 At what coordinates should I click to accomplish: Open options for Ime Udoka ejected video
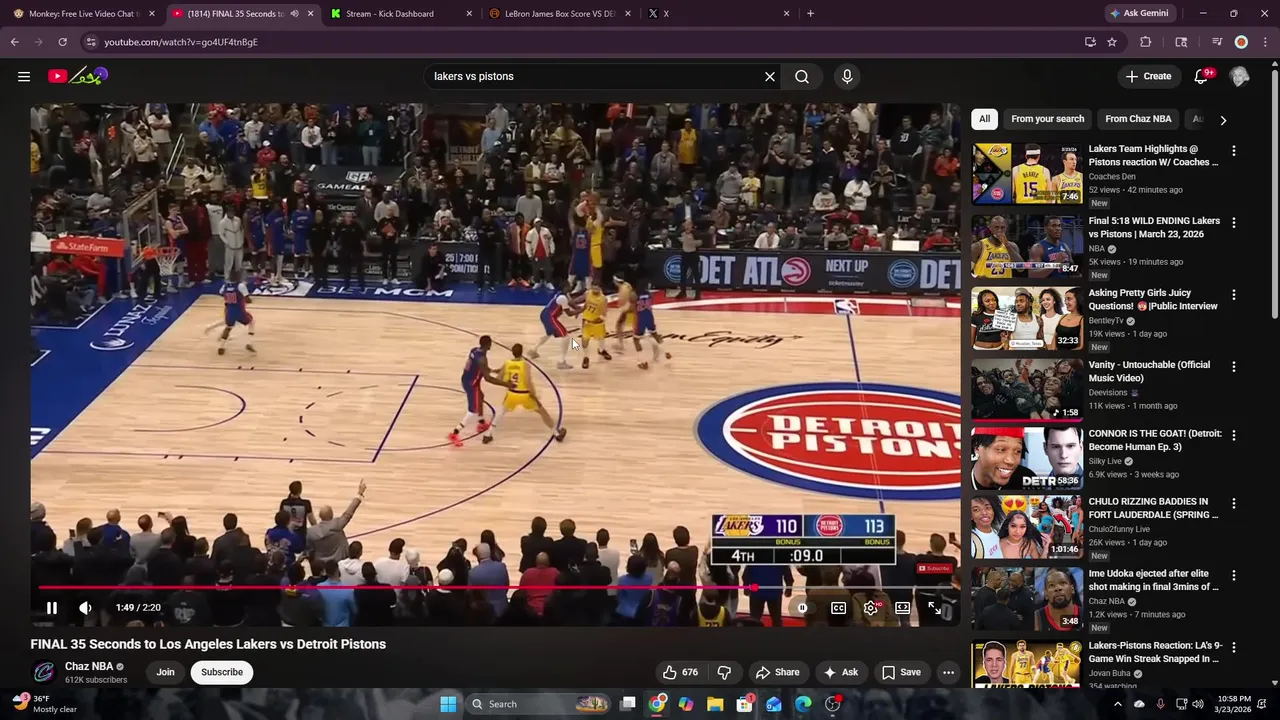1233,575
